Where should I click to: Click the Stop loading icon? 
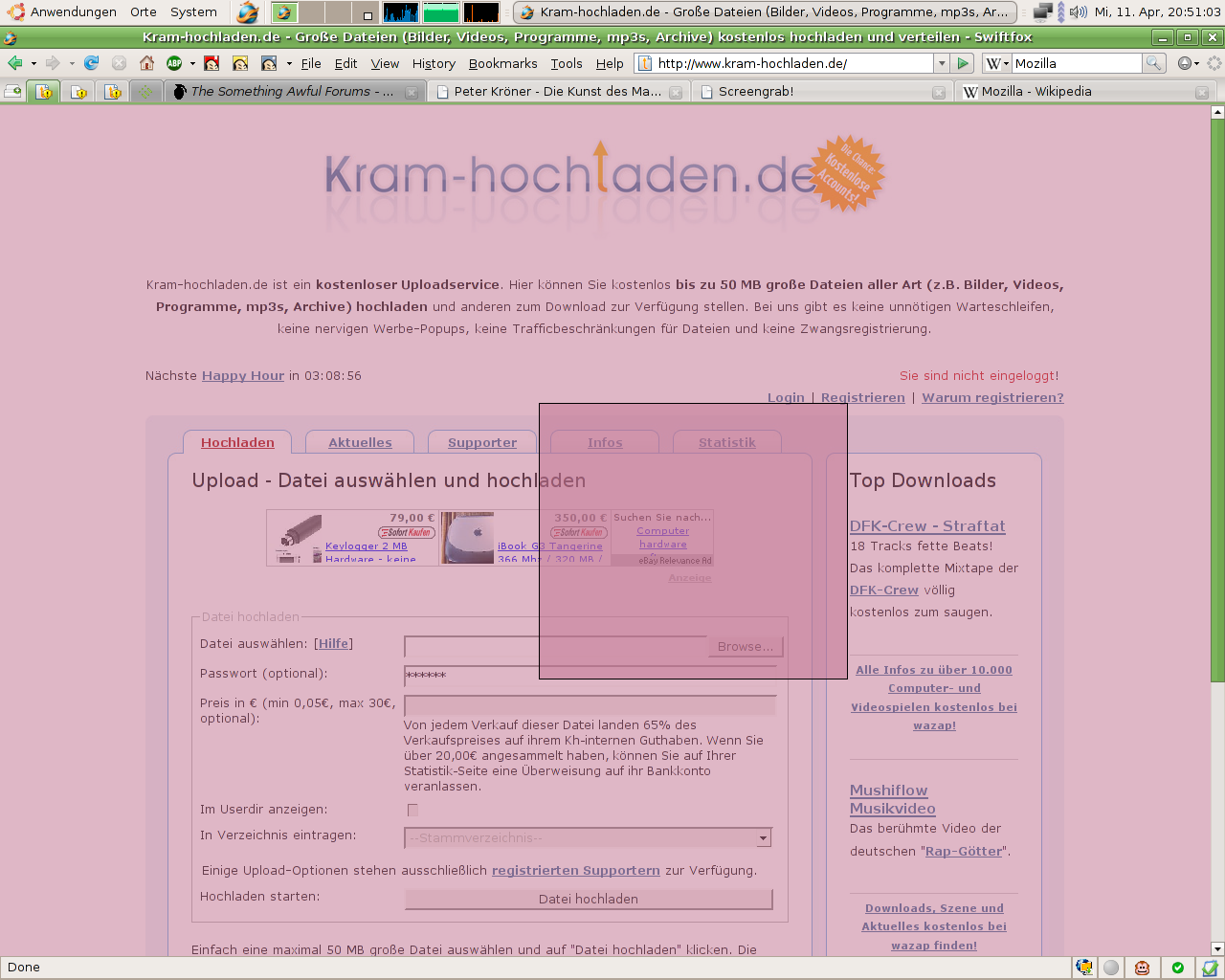pyautogui.click(x=119, y=63)
